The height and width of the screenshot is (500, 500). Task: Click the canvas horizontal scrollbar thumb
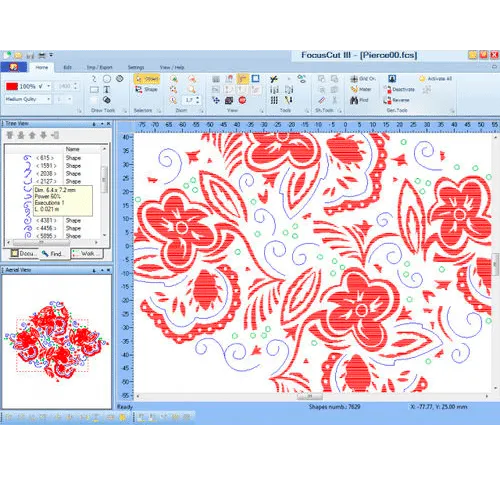310,396
